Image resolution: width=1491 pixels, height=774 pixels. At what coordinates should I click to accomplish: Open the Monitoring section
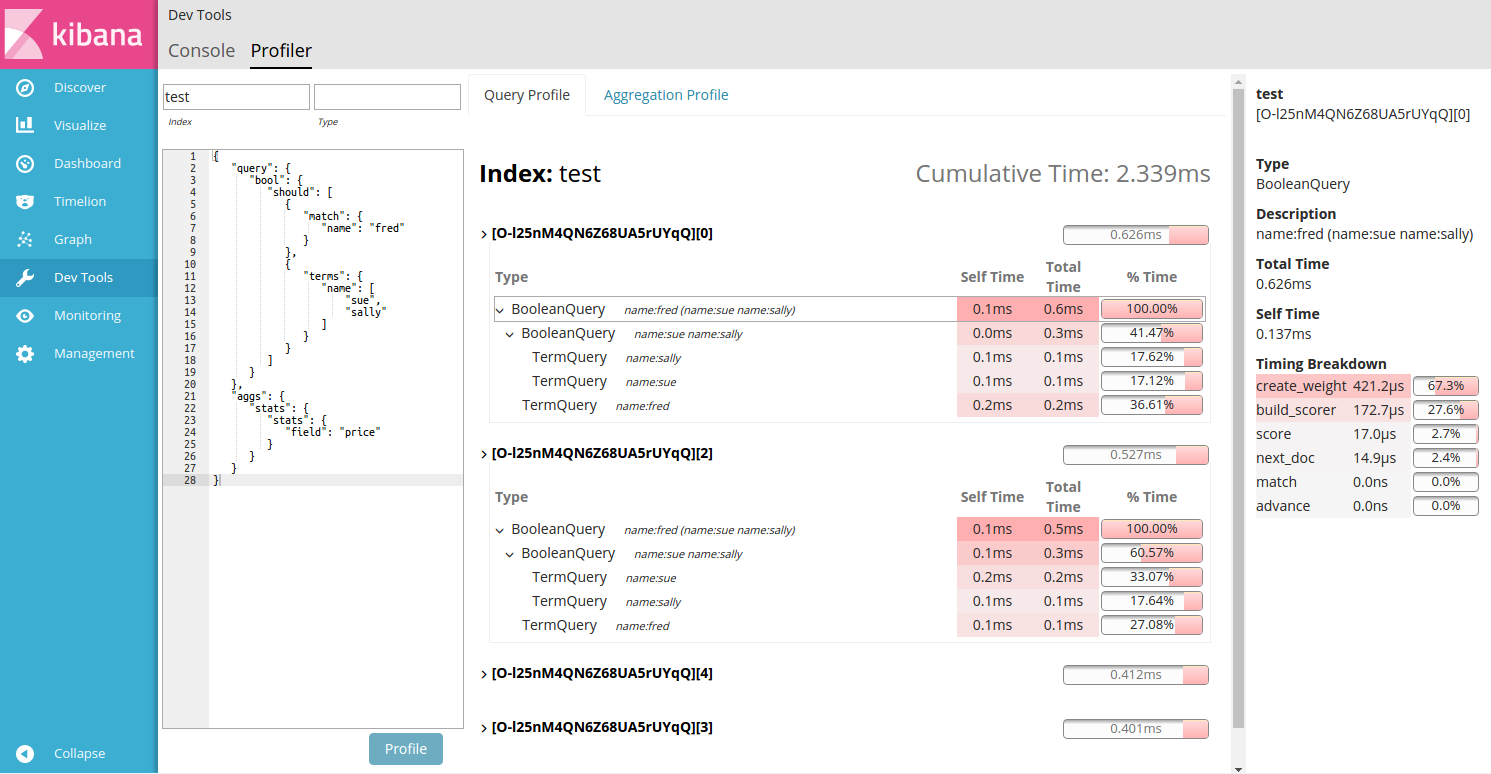click(x=23, y=315)
